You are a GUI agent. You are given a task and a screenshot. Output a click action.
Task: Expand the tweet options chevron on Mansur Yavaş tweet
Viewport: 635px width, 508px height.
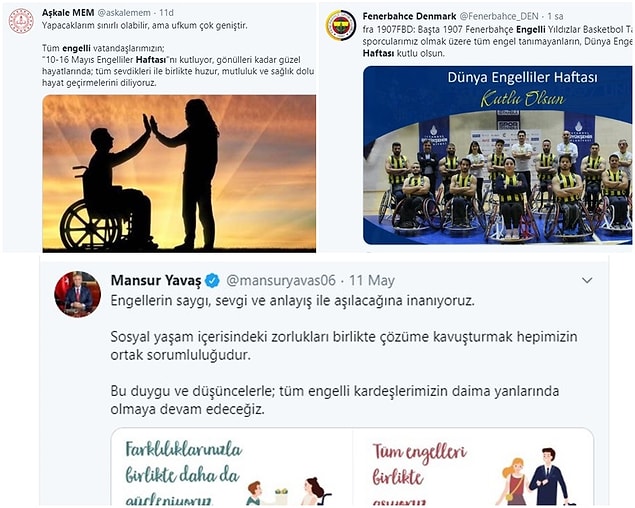pyautogui.click(x=587, y=280)
